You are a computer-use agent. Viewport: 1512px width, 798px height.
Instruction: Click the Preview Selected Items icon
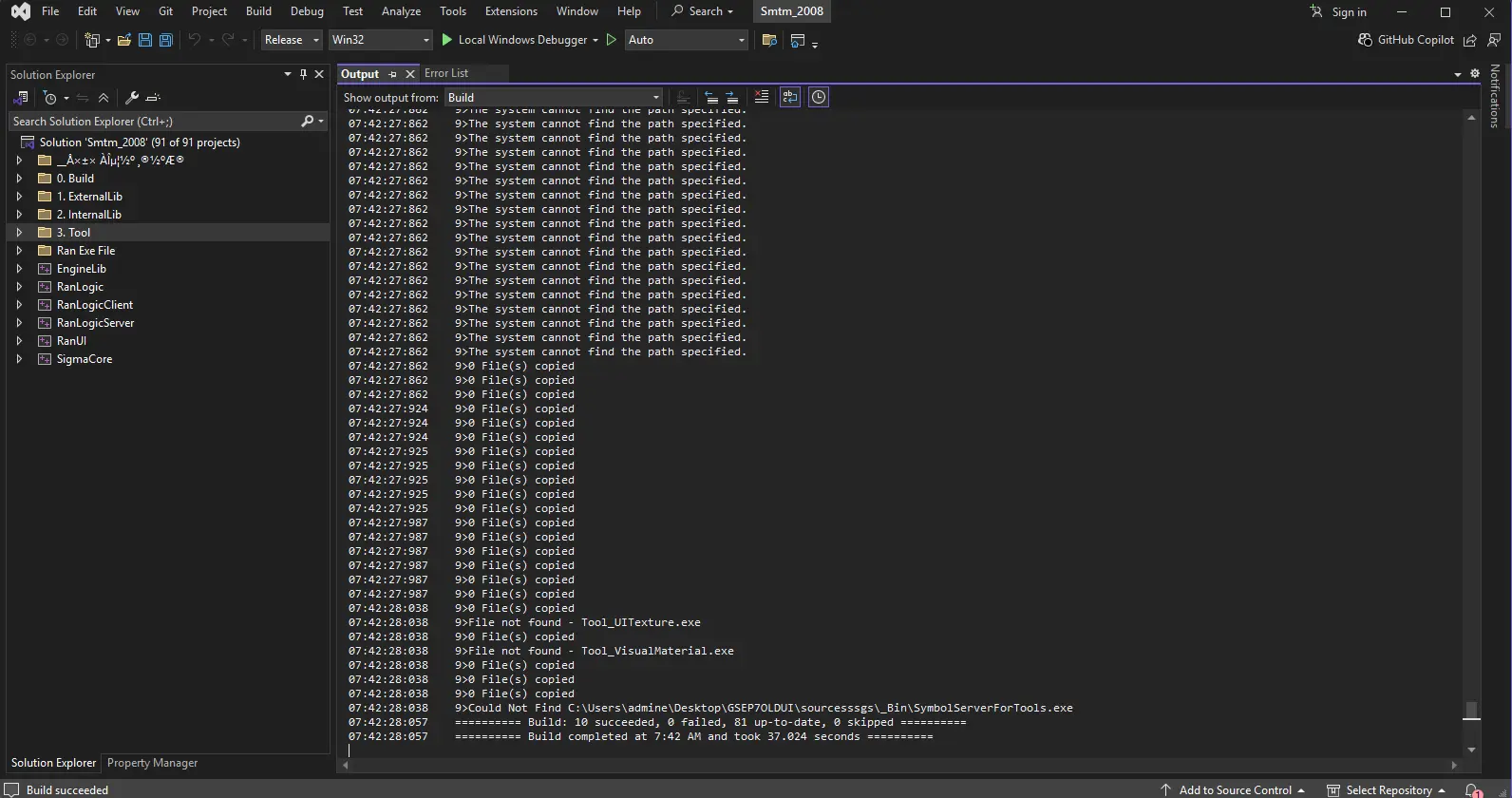[153, 98]
